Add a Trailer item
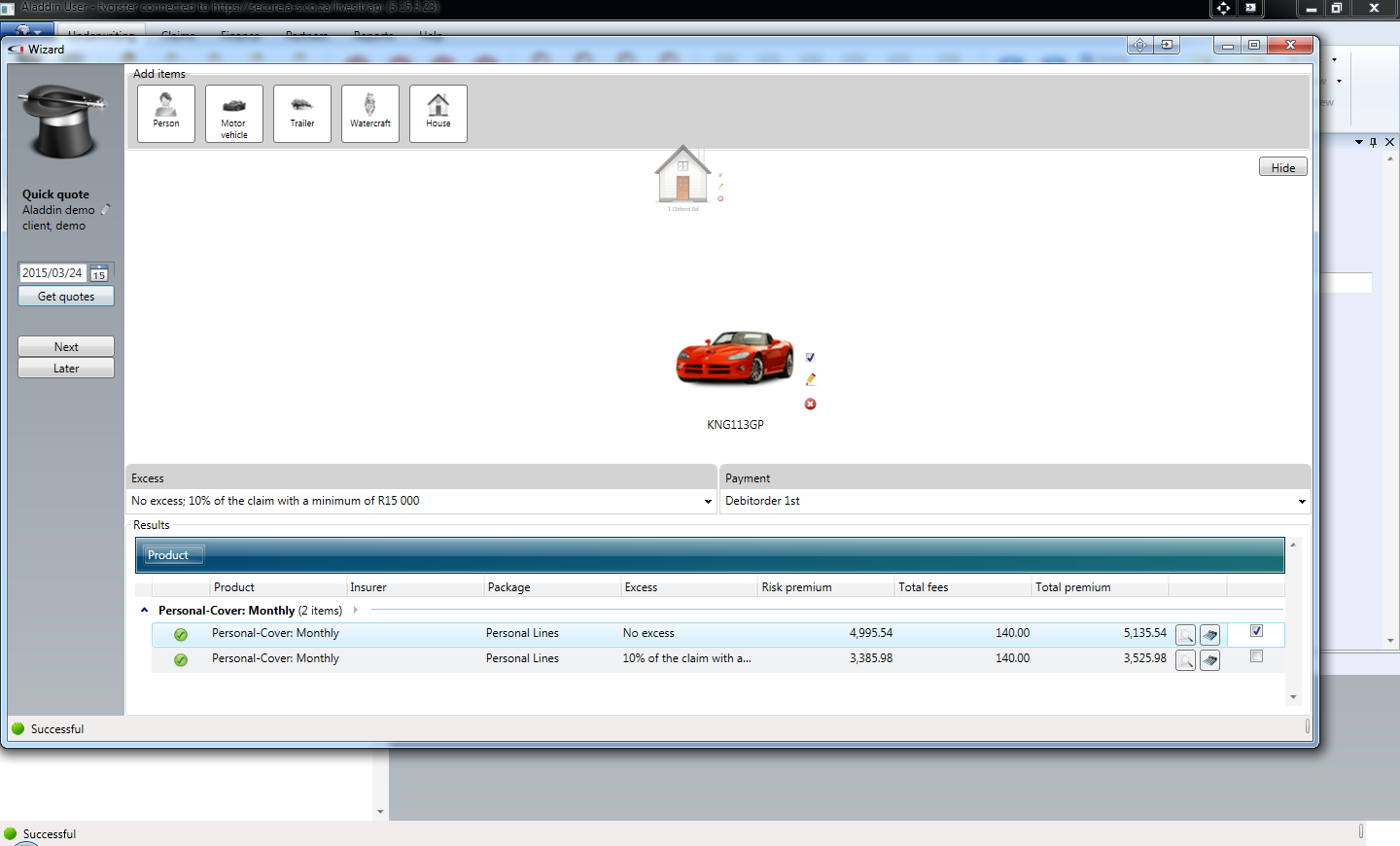 (x=302, y=114)
